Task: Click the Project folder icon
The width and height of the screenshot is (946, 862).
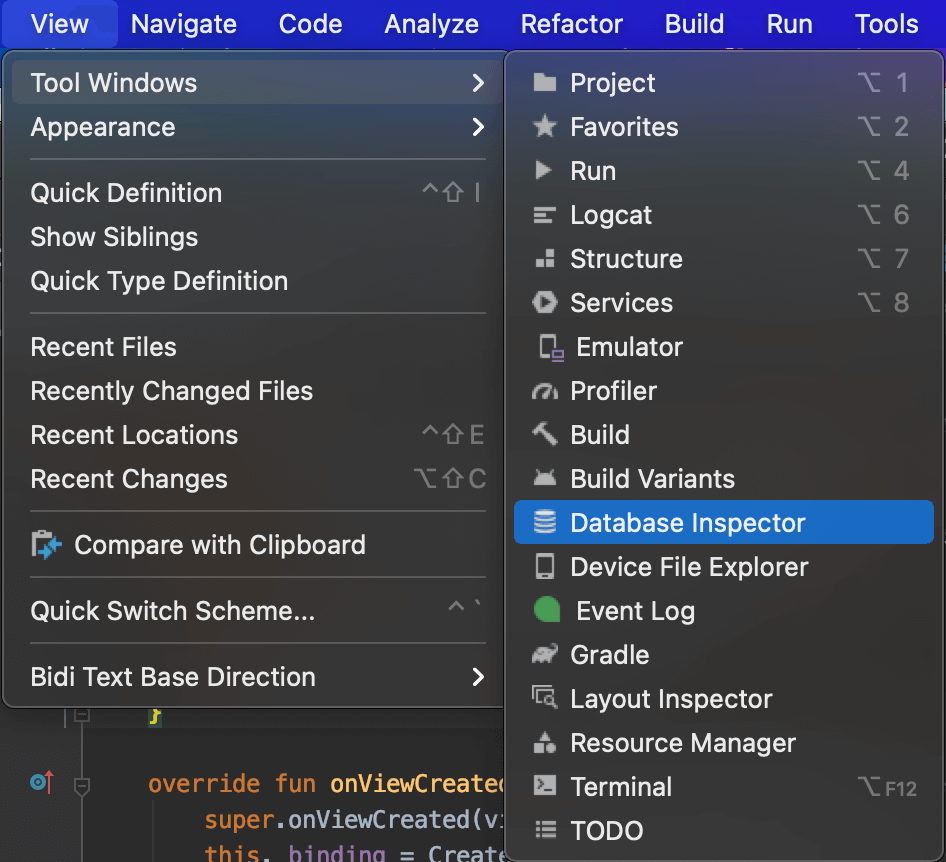Action: click(545, 83)
